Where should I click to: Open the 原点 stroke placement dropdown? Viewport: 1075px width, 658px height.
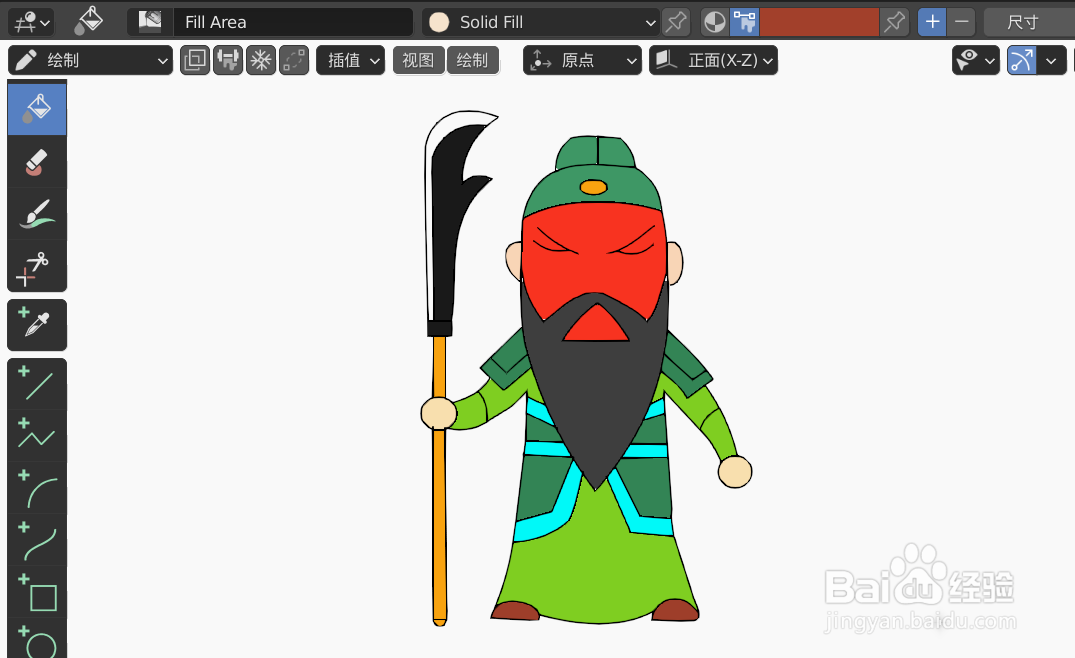[582, 60]
